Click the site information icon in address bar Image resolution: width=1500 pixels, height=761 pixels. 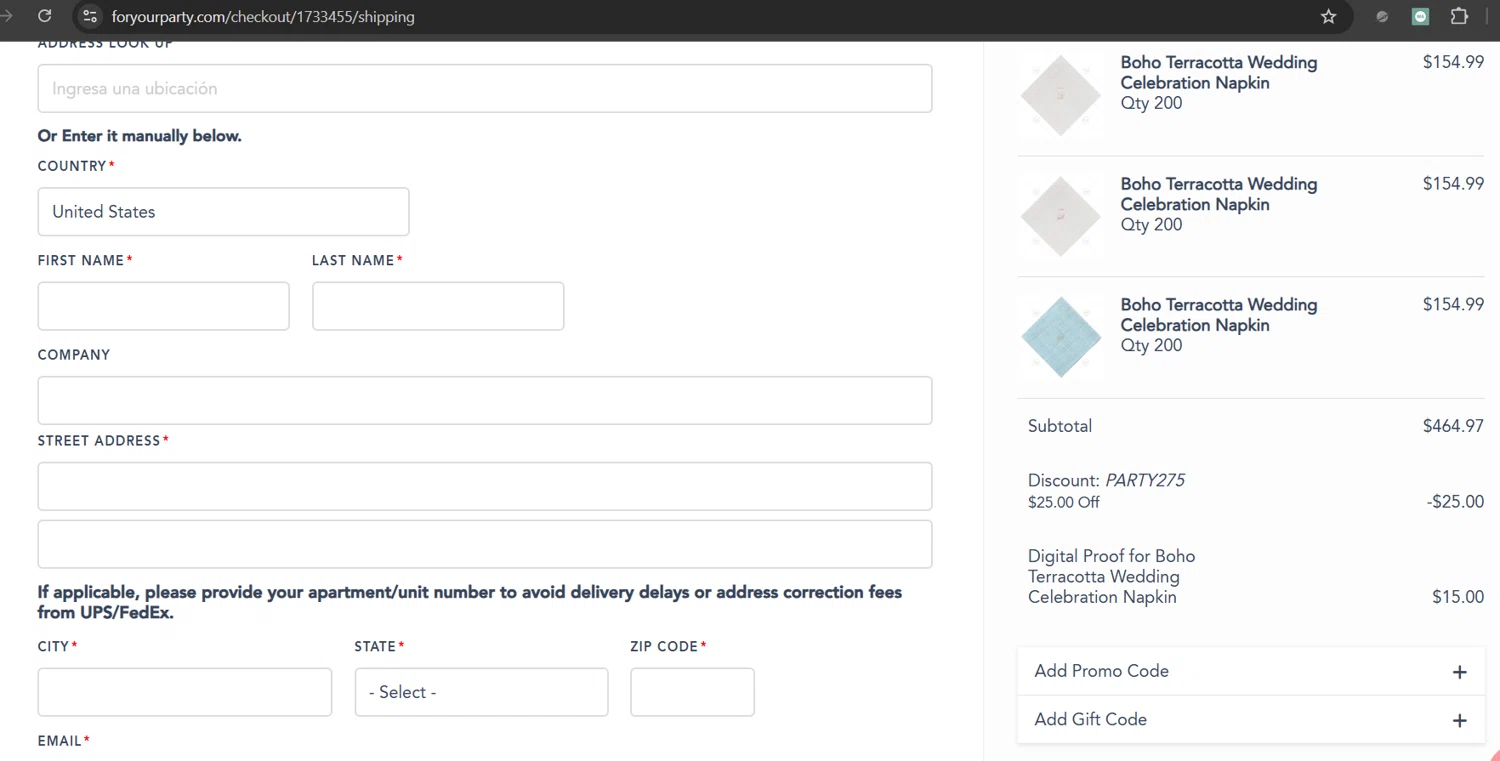pyautogui.click(x=90, y=16)
